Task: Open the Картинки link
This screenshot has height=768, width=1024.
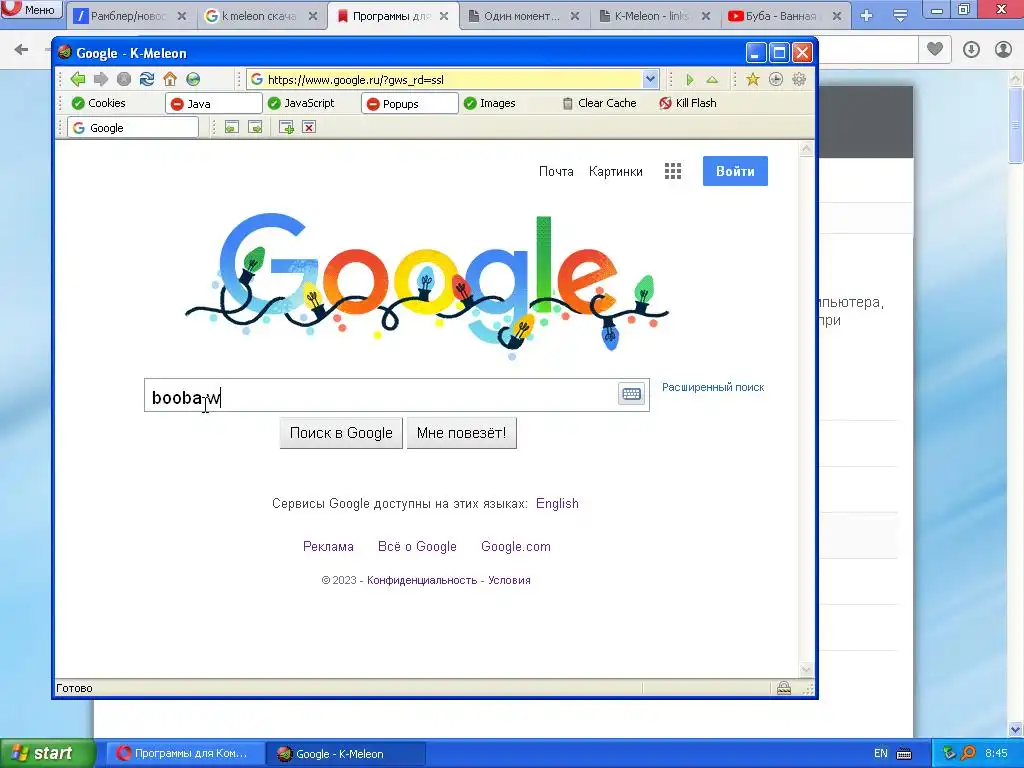Action: click(x=616, y=171)
